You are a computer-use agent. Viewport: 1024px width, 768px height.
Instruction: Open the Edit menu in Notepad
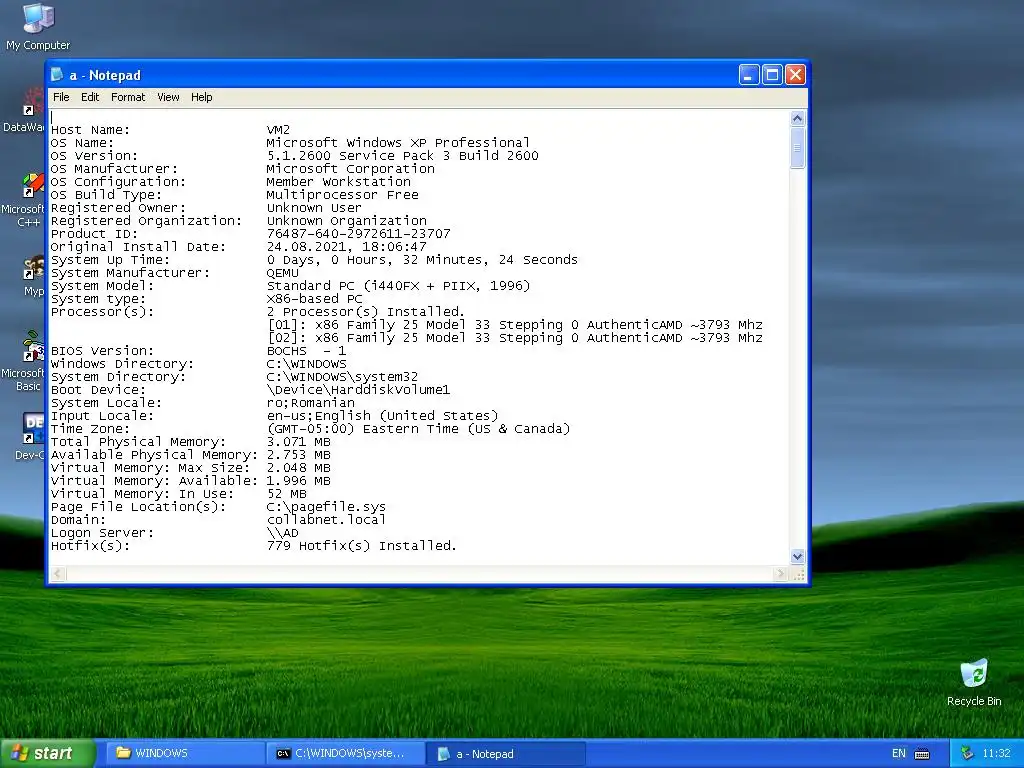pyautogui.click(x=89, y=97)
